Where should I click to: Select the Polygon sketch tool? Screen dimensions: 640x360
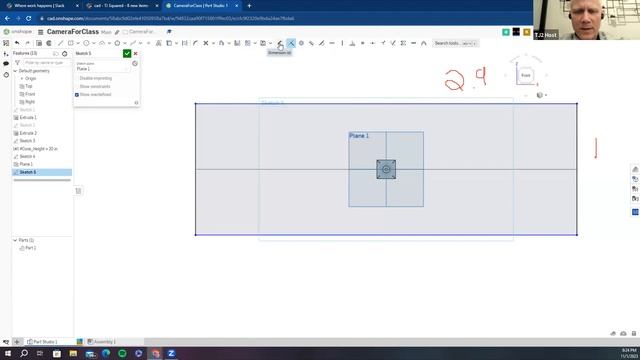(117, 43)
